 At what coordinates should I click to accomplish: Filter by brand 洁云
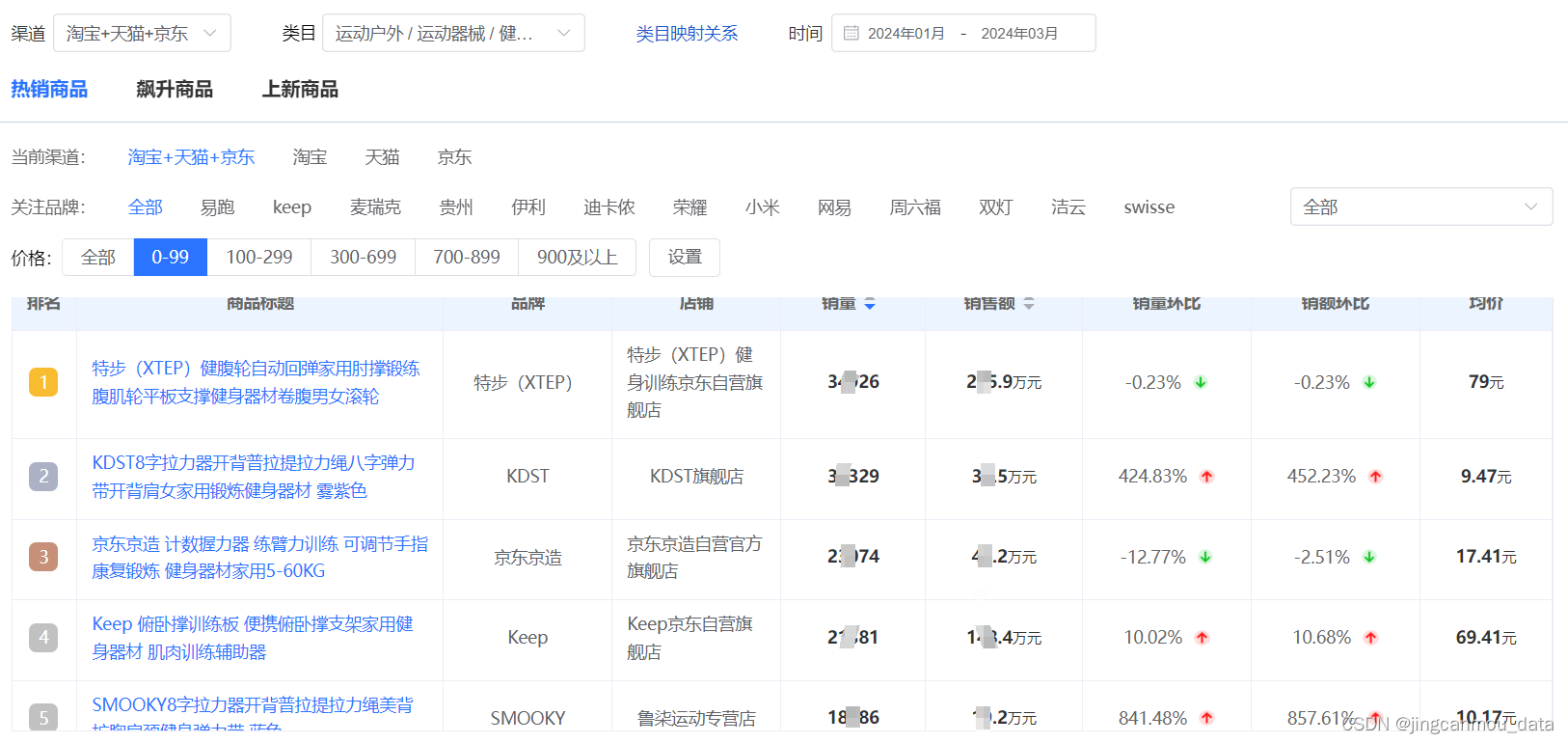1068,207
